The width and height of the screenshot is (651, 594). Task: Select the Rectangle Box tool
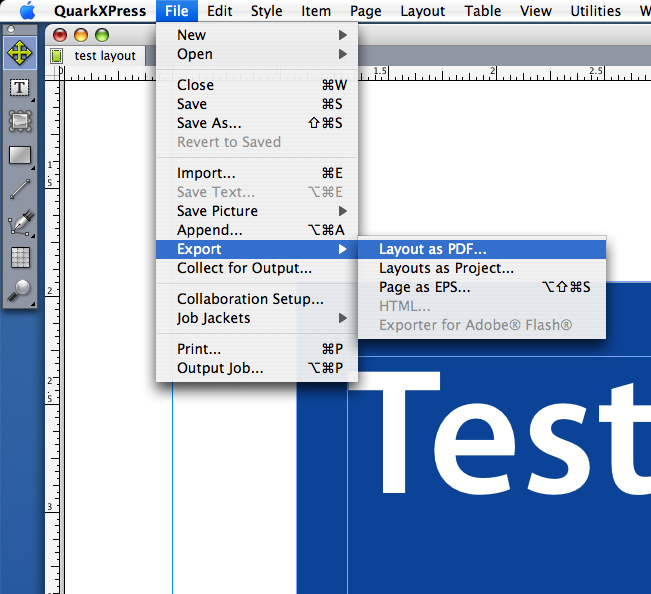tap(20, 155)
